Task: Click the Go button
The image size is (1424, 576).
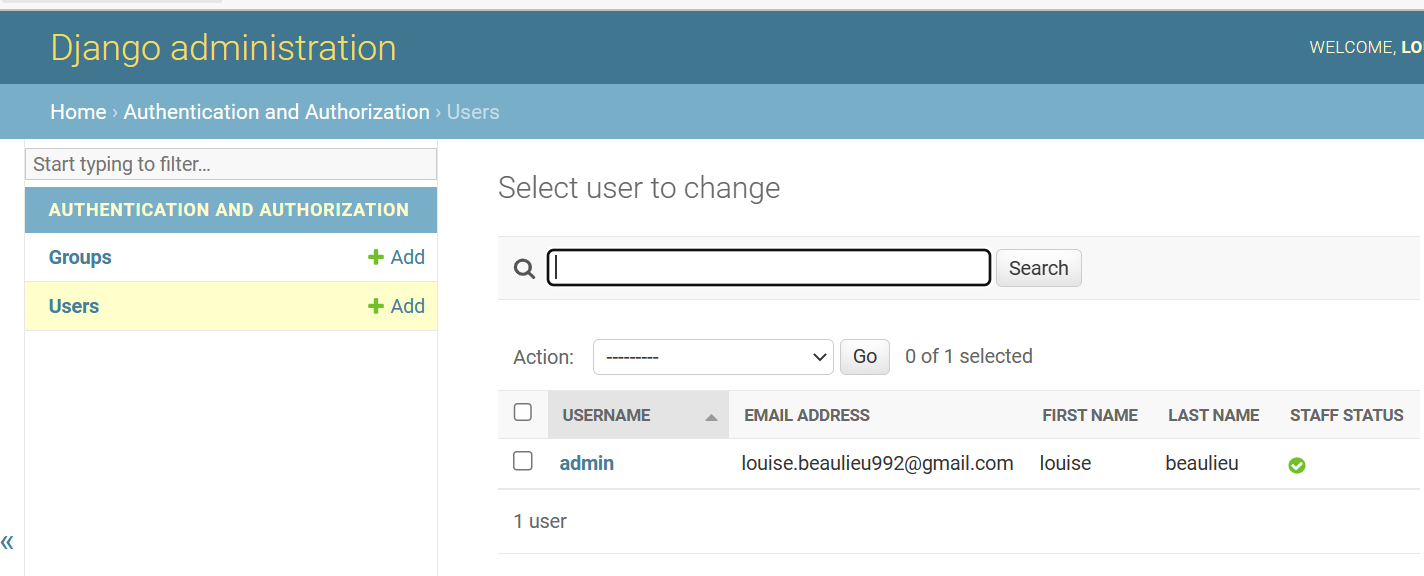Action: click(865, 357)
